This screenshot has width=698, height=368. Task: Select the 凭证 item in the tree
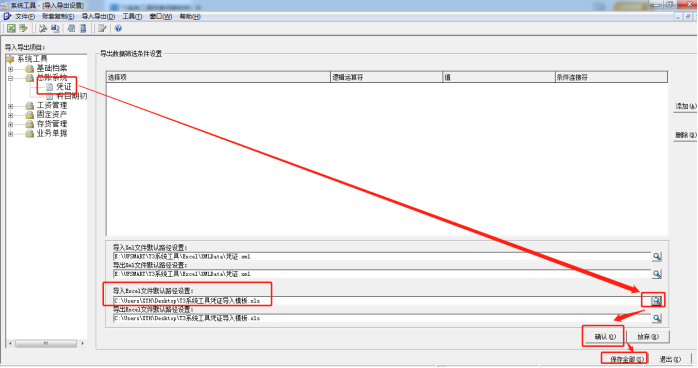(64, 87)
